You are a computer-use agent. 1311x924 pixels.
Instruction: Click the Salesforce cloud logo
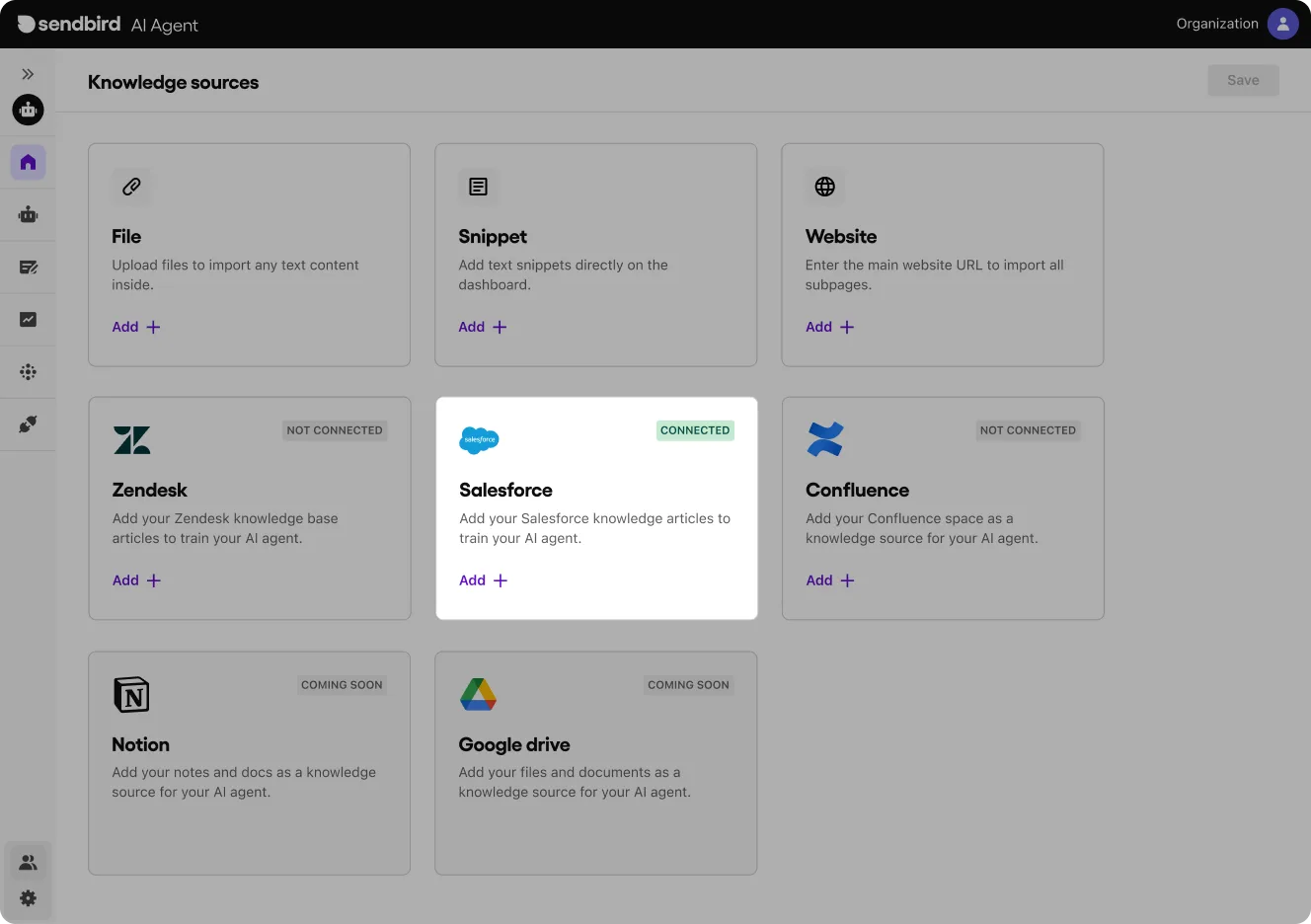479,440
